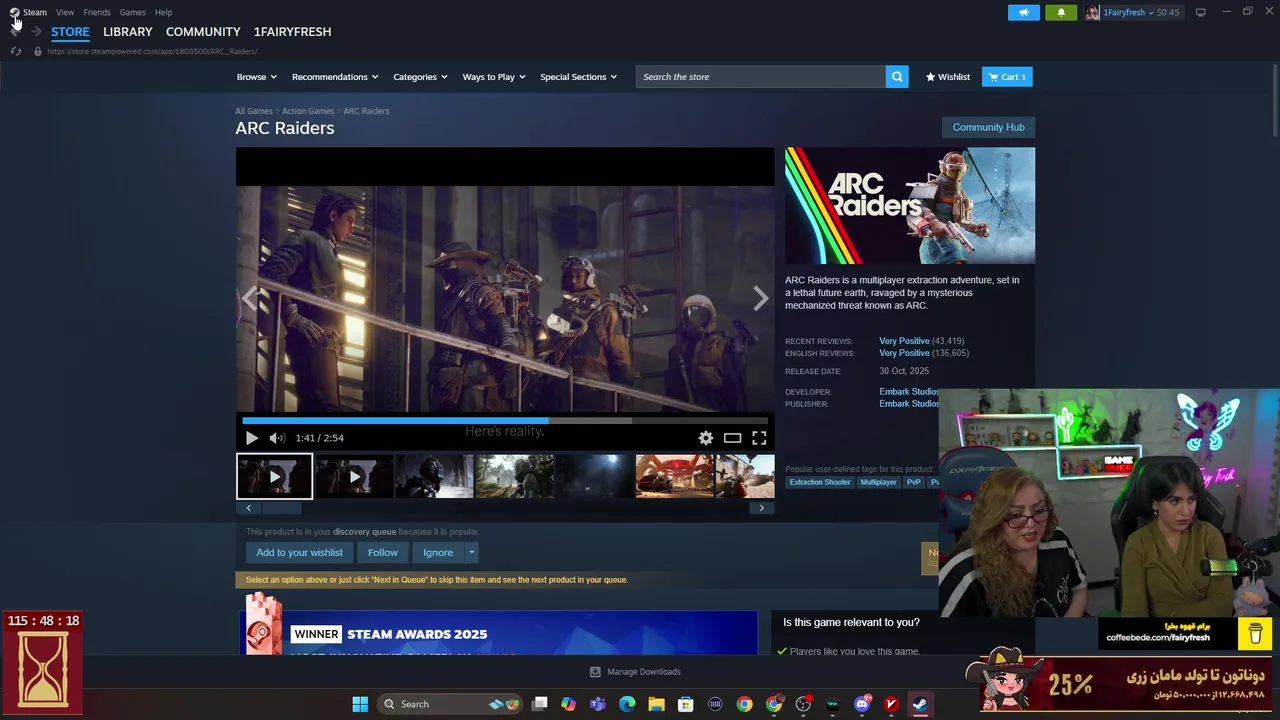Viewport: 1280px width, 720px height.
Task: Expand the Categories menu
Action: coord(420,77)
